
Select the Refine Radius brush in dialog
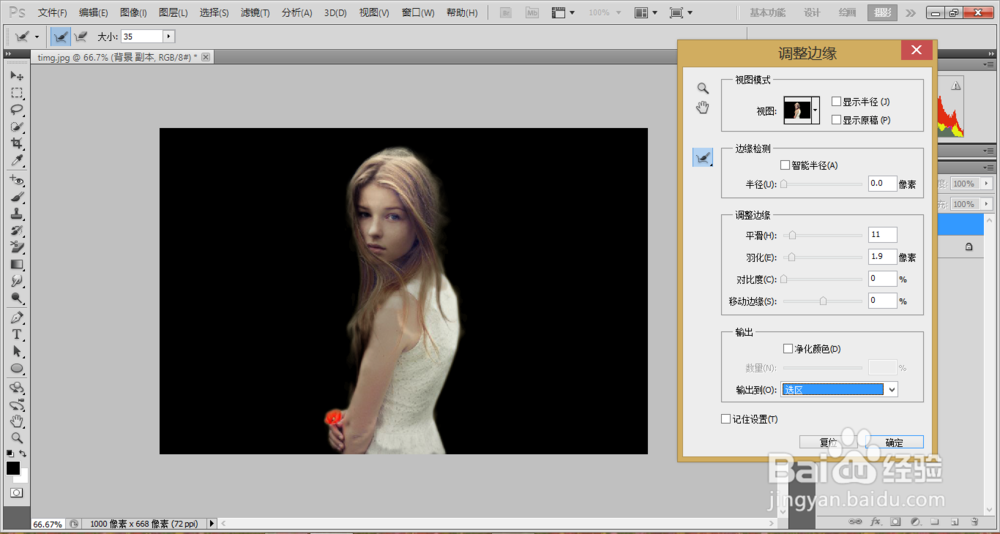click(x=703, y=158)
